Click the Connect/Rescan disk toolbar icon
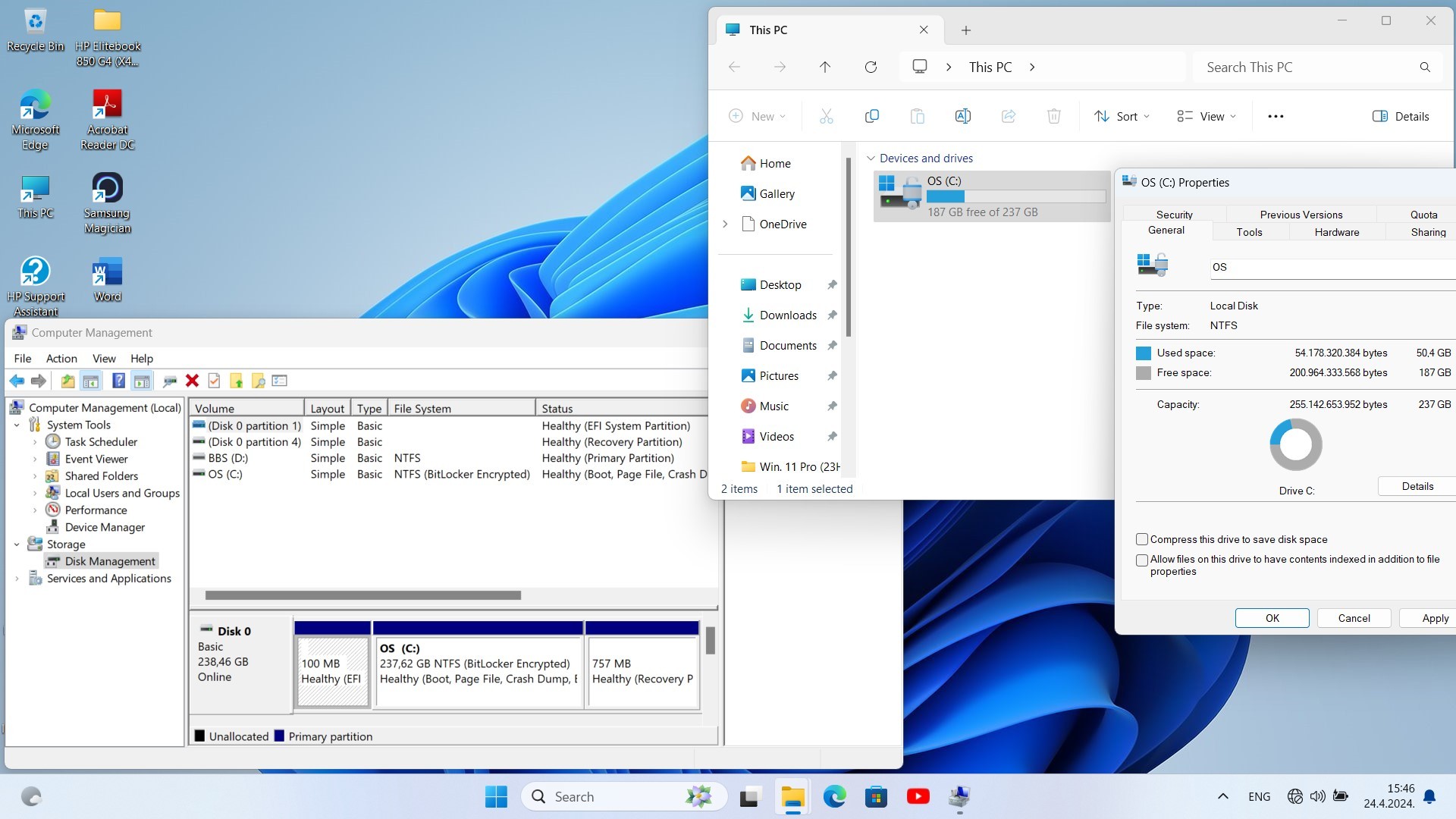1456x819 pixels. 170,381
